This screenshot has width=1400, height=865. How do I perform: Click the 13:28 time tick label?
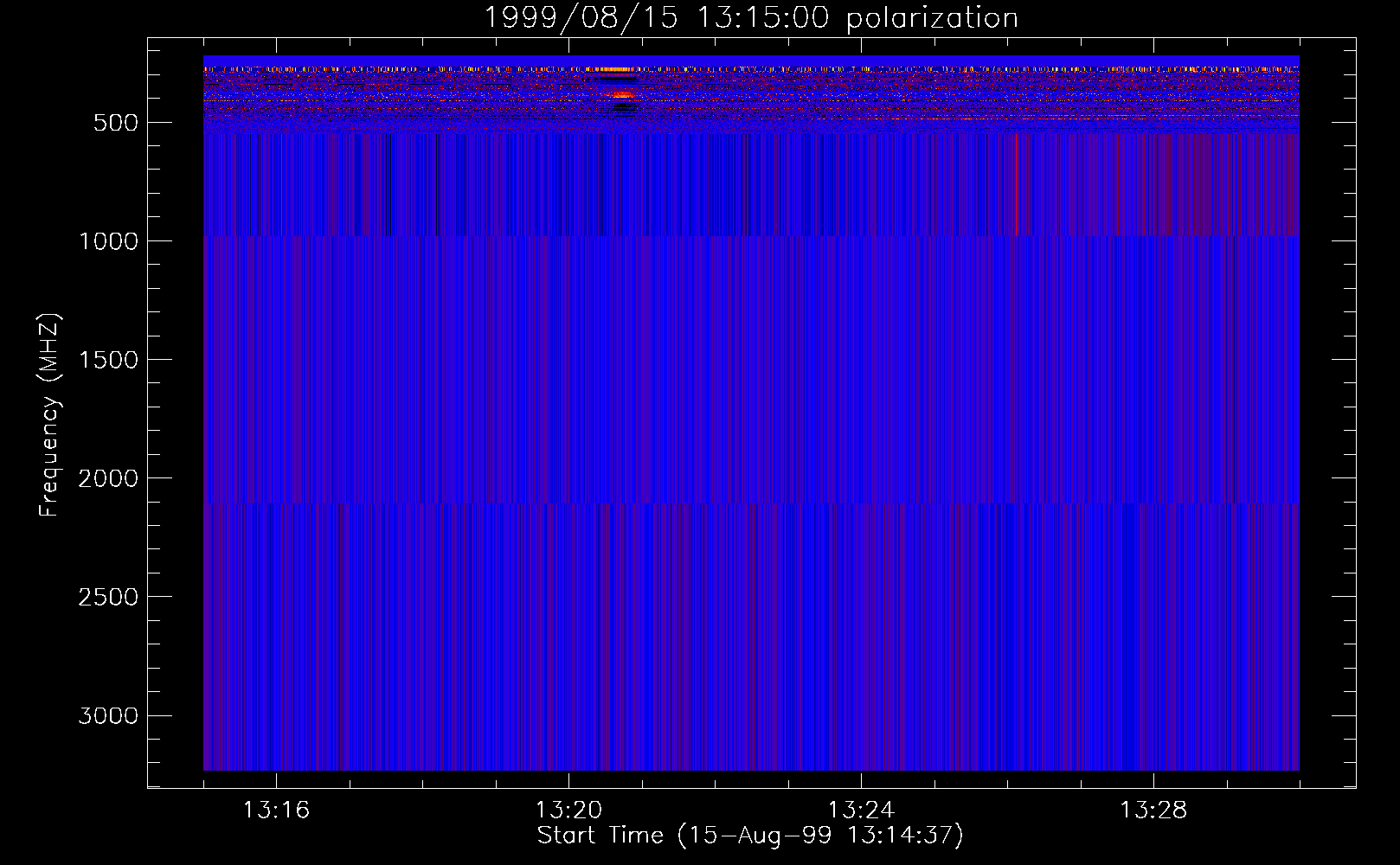pos(1153,811)
